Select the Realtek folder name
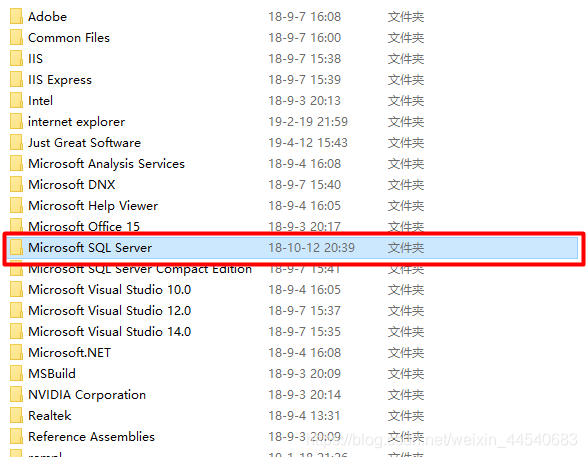The width and height of the screenshot is (587, 458). click(x=49, y=415)
